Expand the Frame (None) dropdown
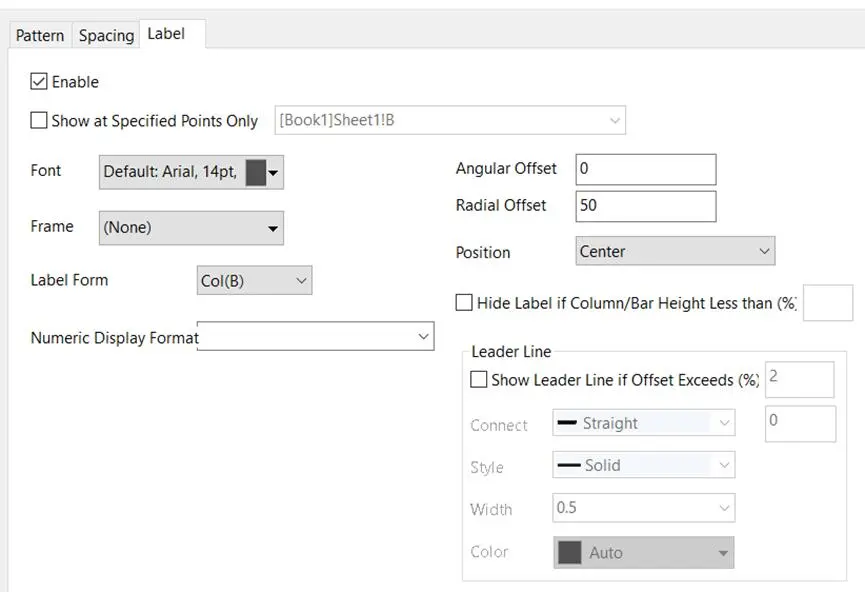This screenshot has height=592, width=865. [x=191, y=228]
